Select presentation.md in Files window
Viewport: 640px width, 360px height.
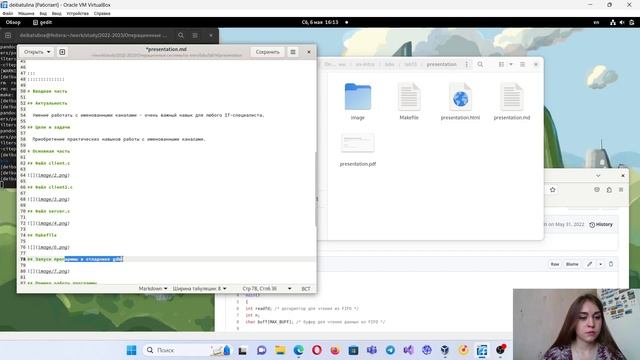coord(511,101)
